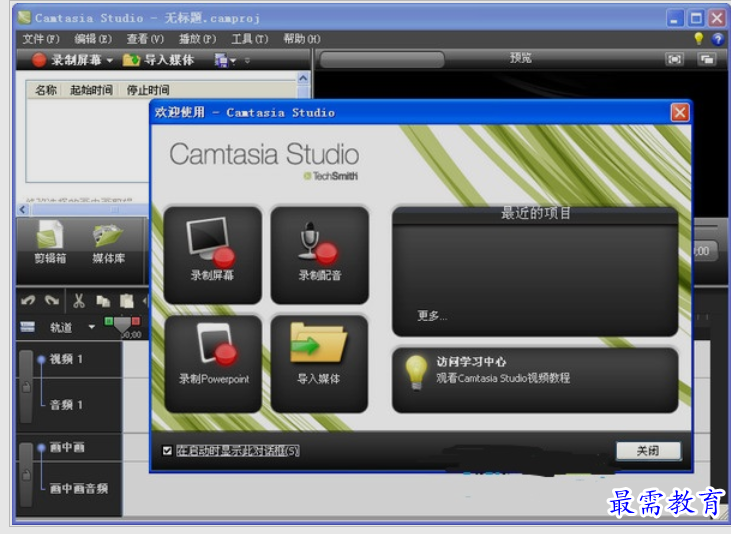Screen dimensions: 731x534
Task: Click the 导入媒体 folder tile
Action: (319, 363)
